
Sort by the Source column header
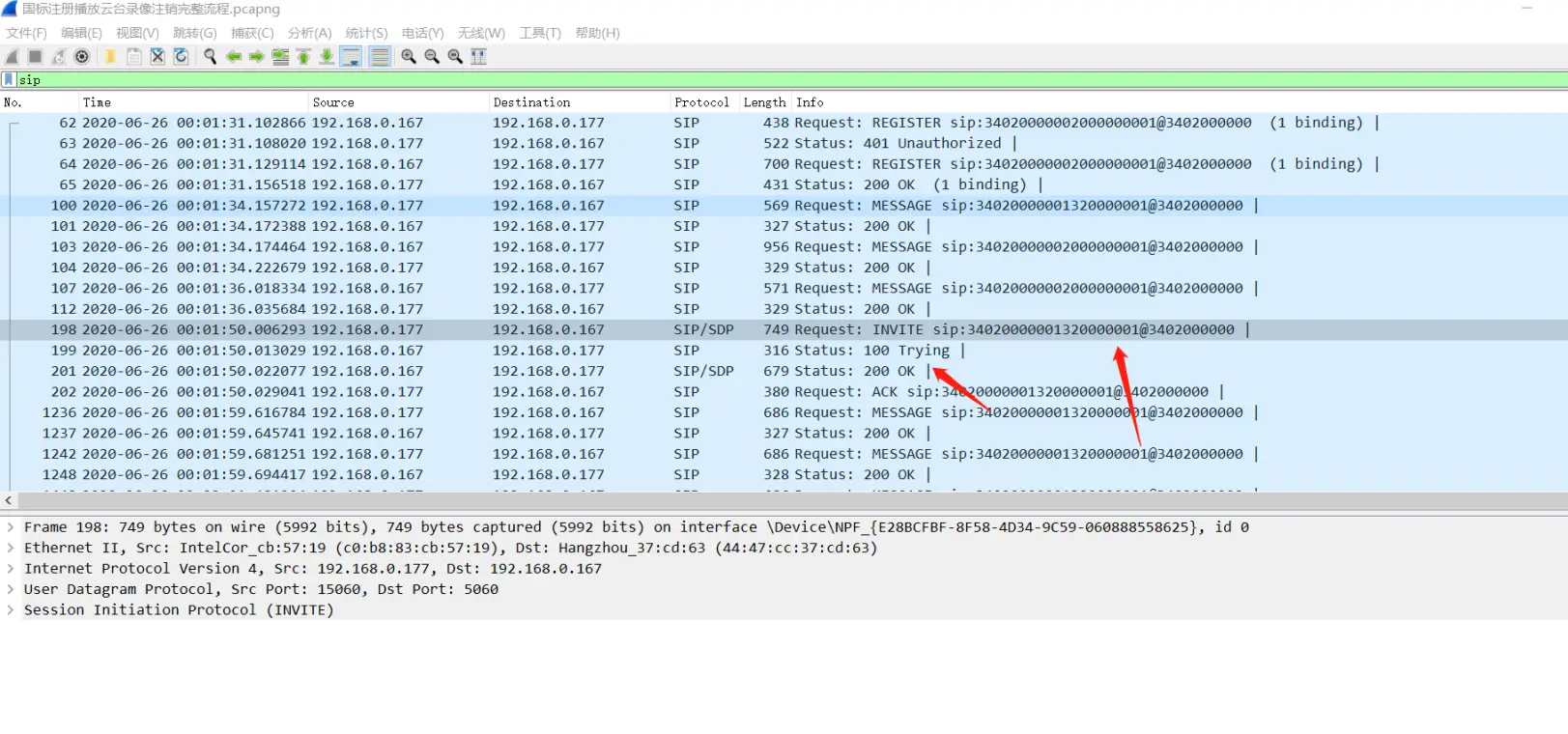point(333,102)
